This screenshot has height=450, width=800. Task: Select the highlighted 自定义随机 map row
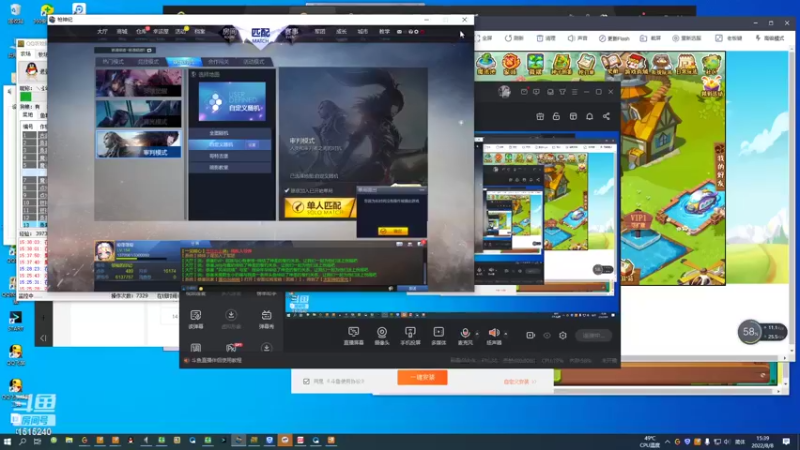tap(230, 144)
